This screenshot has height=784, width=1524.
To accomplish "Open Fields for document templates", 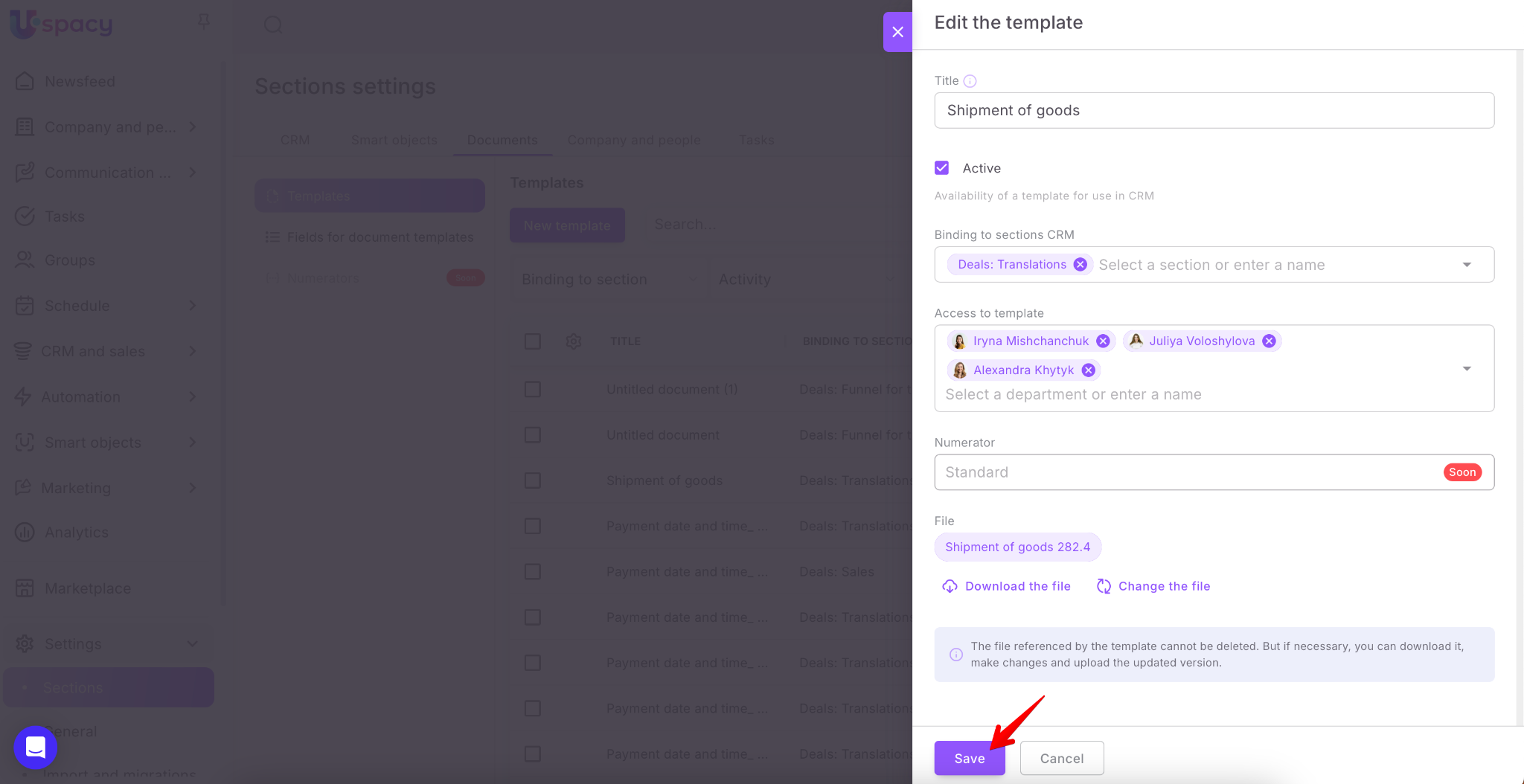I will (380, 237).
